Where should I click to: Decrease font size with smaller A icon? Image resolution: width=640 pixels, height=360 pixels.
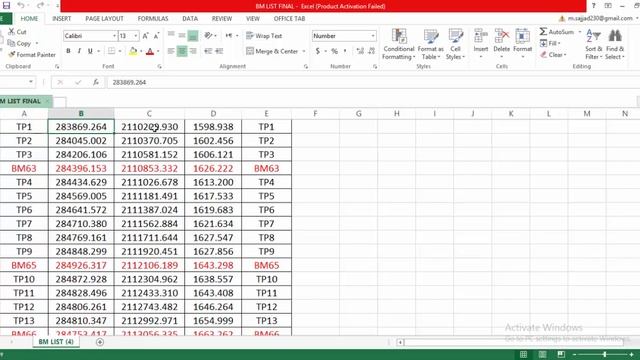coord(156,36)
